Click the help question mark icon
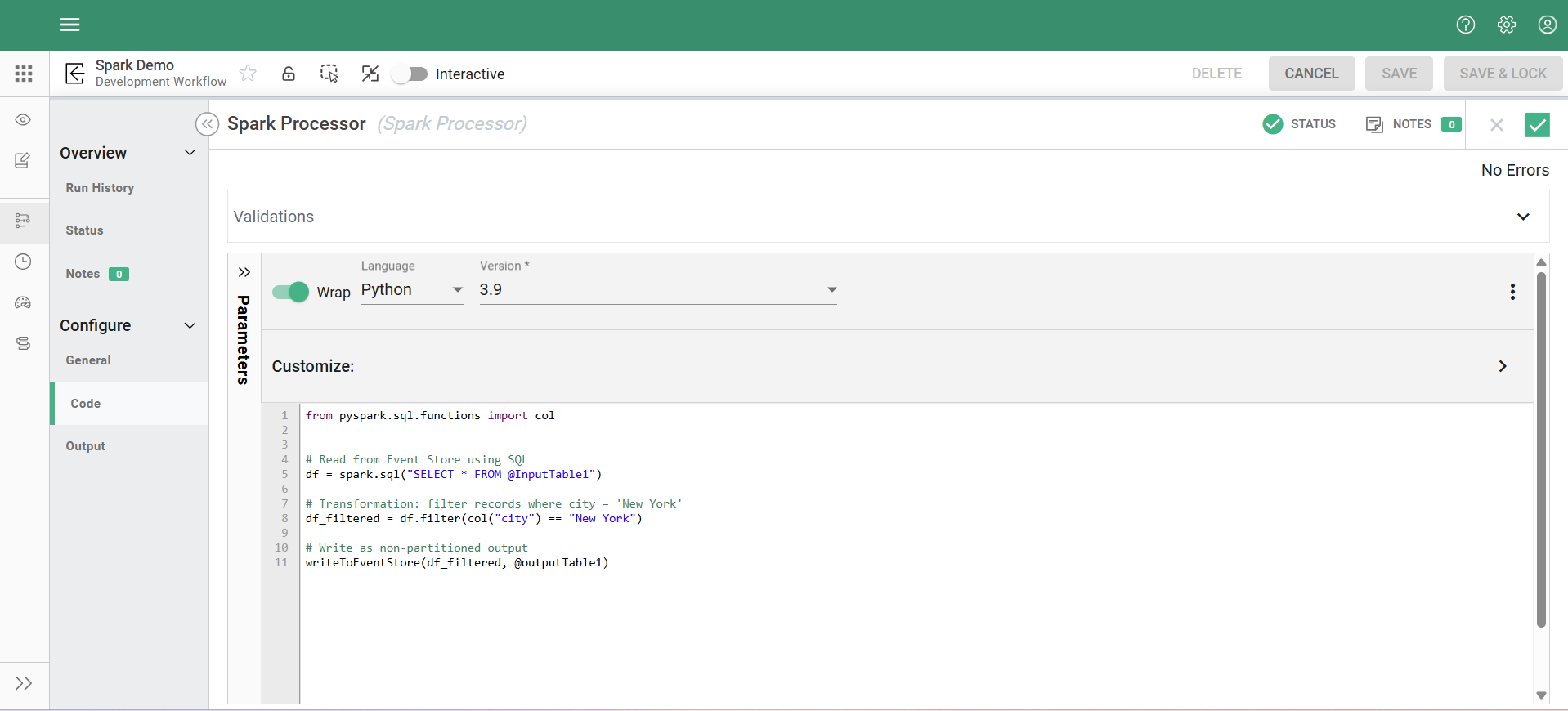1568x711 pixels. tap(1465, 25)
